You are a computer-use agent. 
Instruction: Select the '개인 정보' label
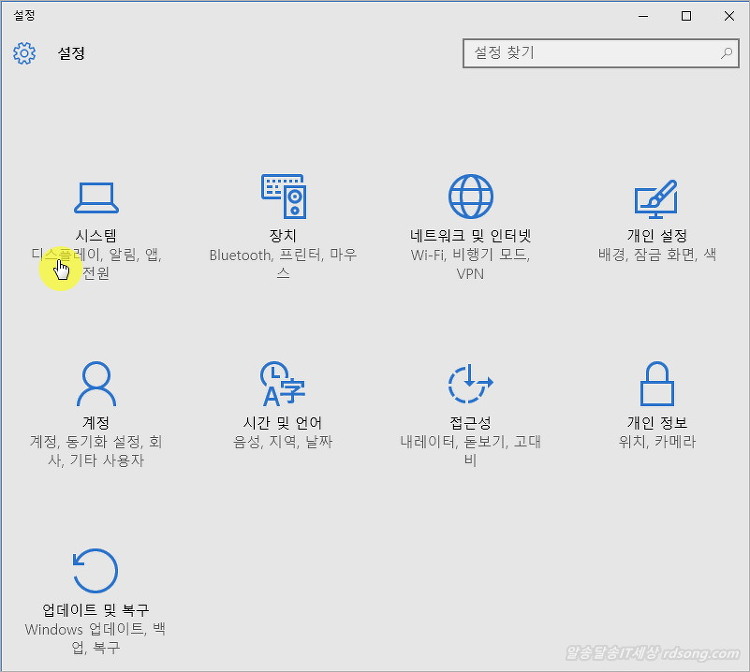(x=657, y=423)
